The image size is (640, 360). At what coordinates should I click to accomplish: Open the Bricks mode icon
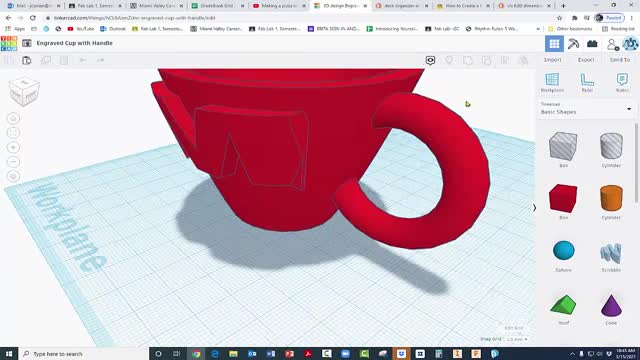592,44
